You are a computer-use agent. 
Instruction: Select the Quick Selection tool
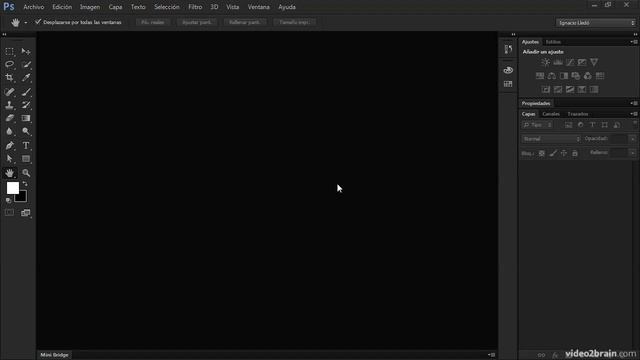26,64
